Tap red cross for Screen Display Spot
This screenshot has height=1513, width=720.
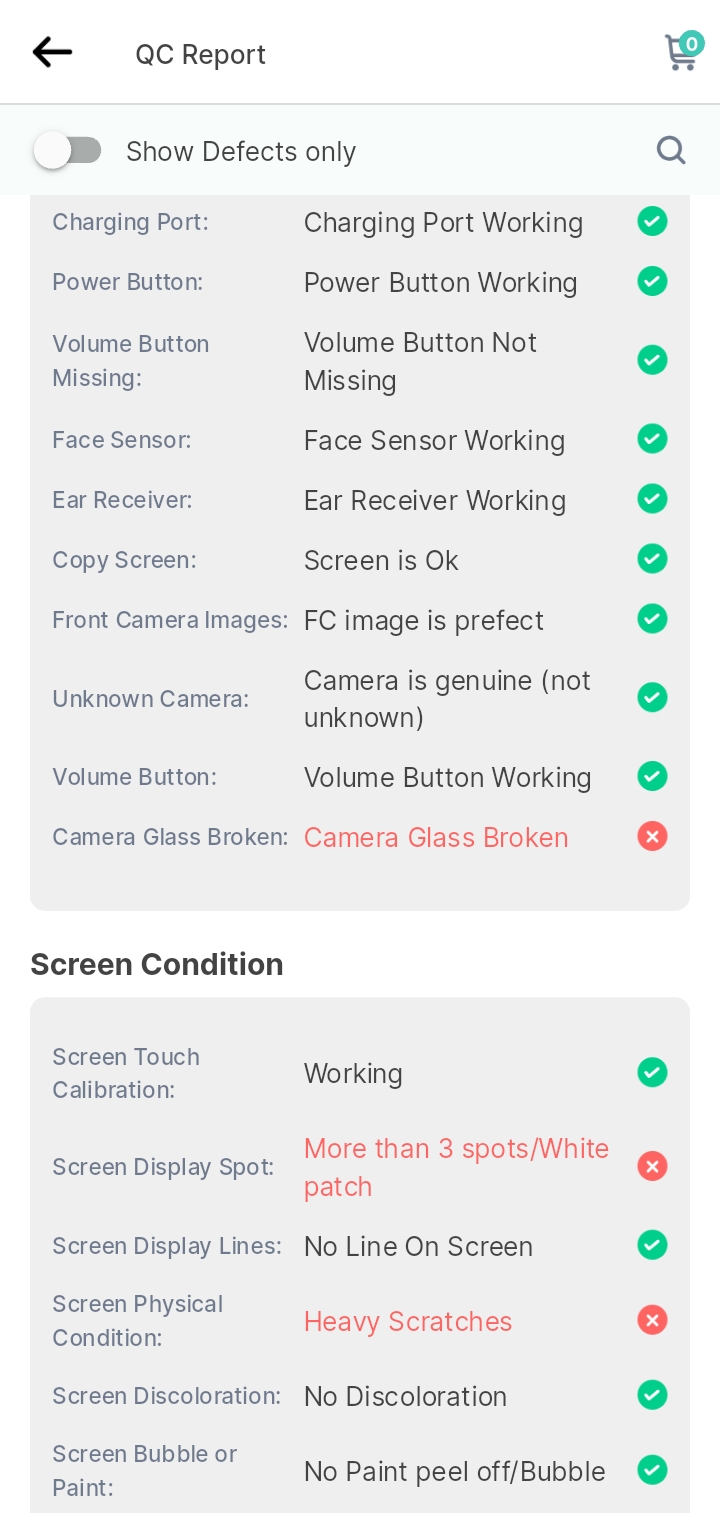pyautogui.click(x=653, y=1166)
